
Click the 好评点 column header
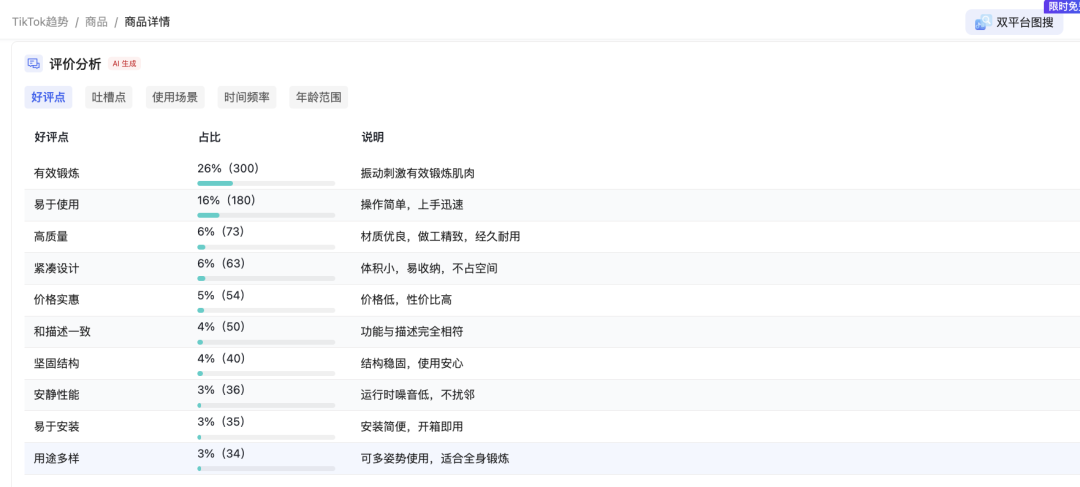tap(52, 137)
